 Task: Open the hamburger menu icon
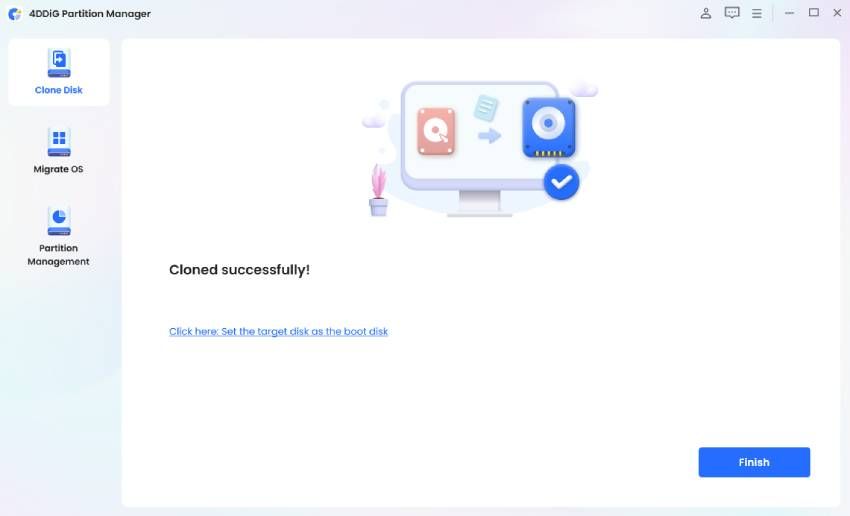pyautogui.click(x=757, y=14)
